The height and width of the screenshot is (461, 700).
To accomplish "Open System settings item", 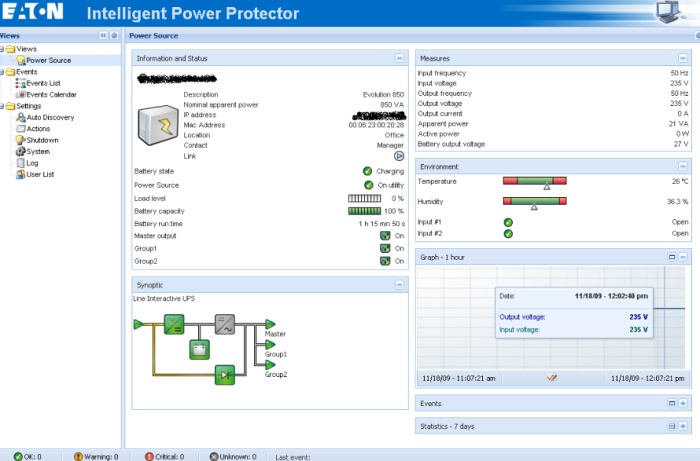I will click(x=38, y=151).
